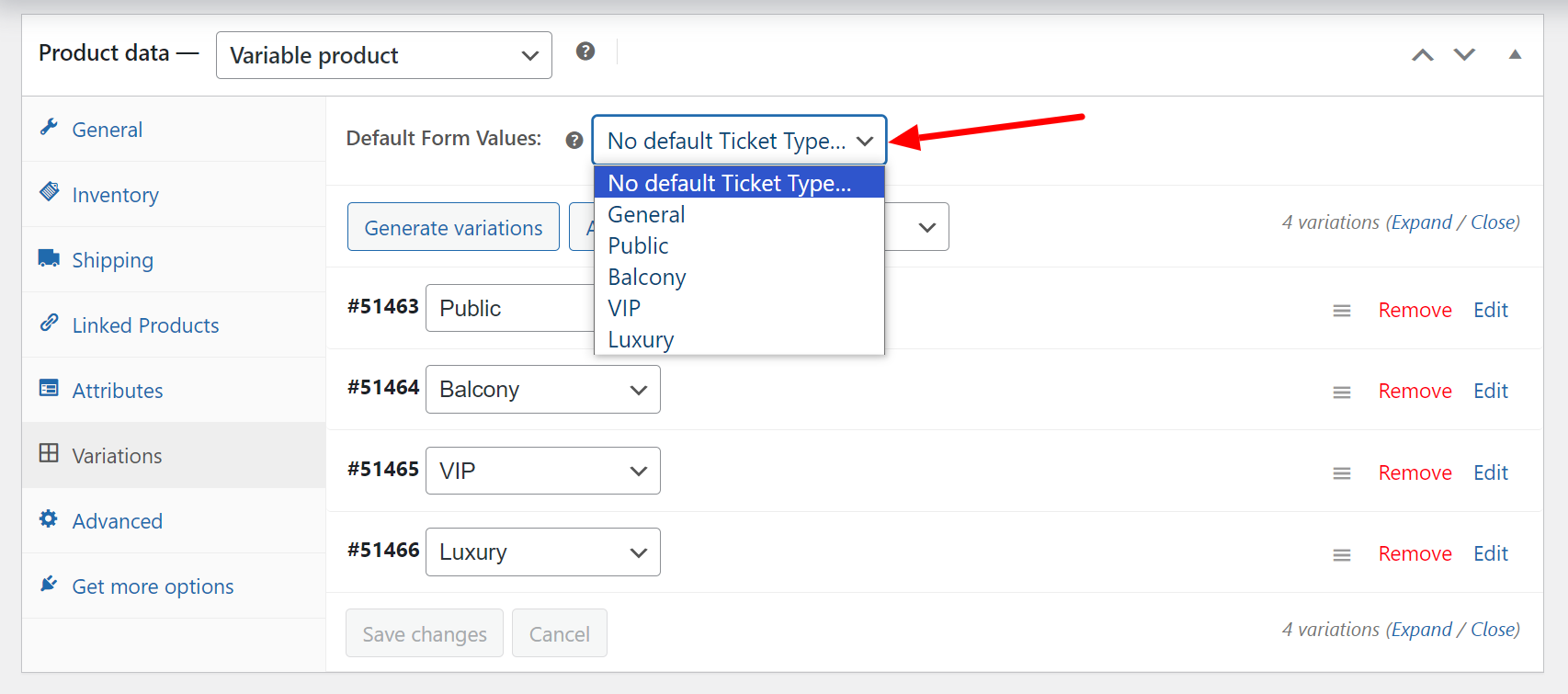Choose Balcony in ticket type list

(x=739, y=277)
